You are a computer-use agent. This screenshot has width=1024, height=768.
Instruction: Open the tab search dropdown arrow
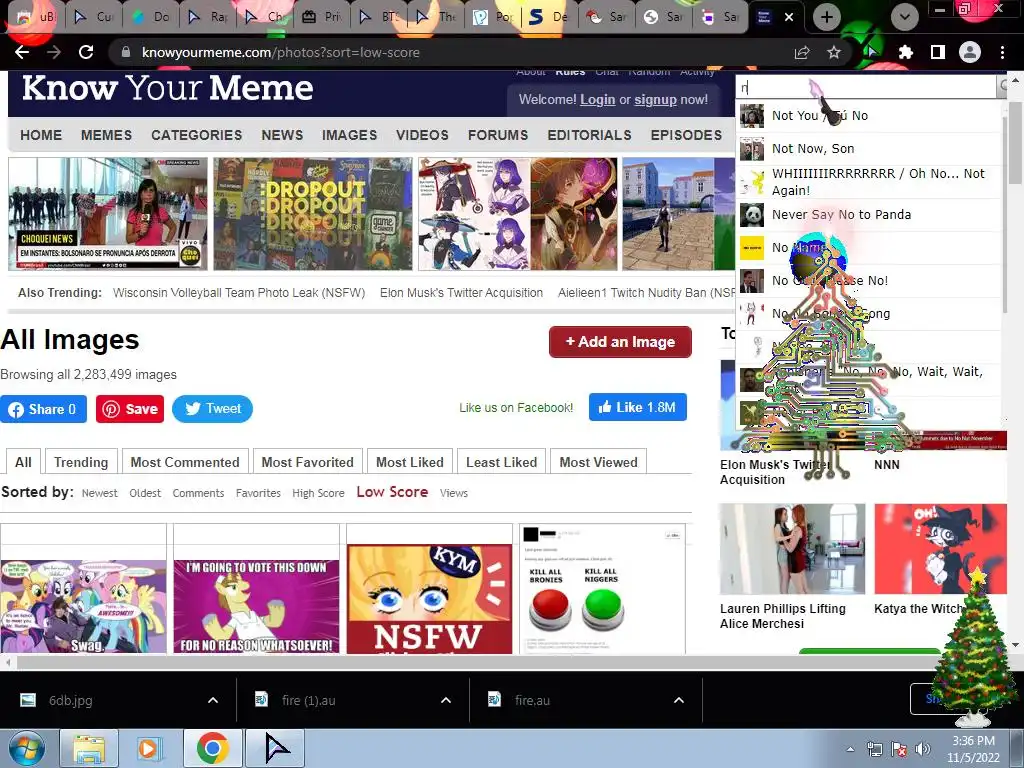pos(904,17)
